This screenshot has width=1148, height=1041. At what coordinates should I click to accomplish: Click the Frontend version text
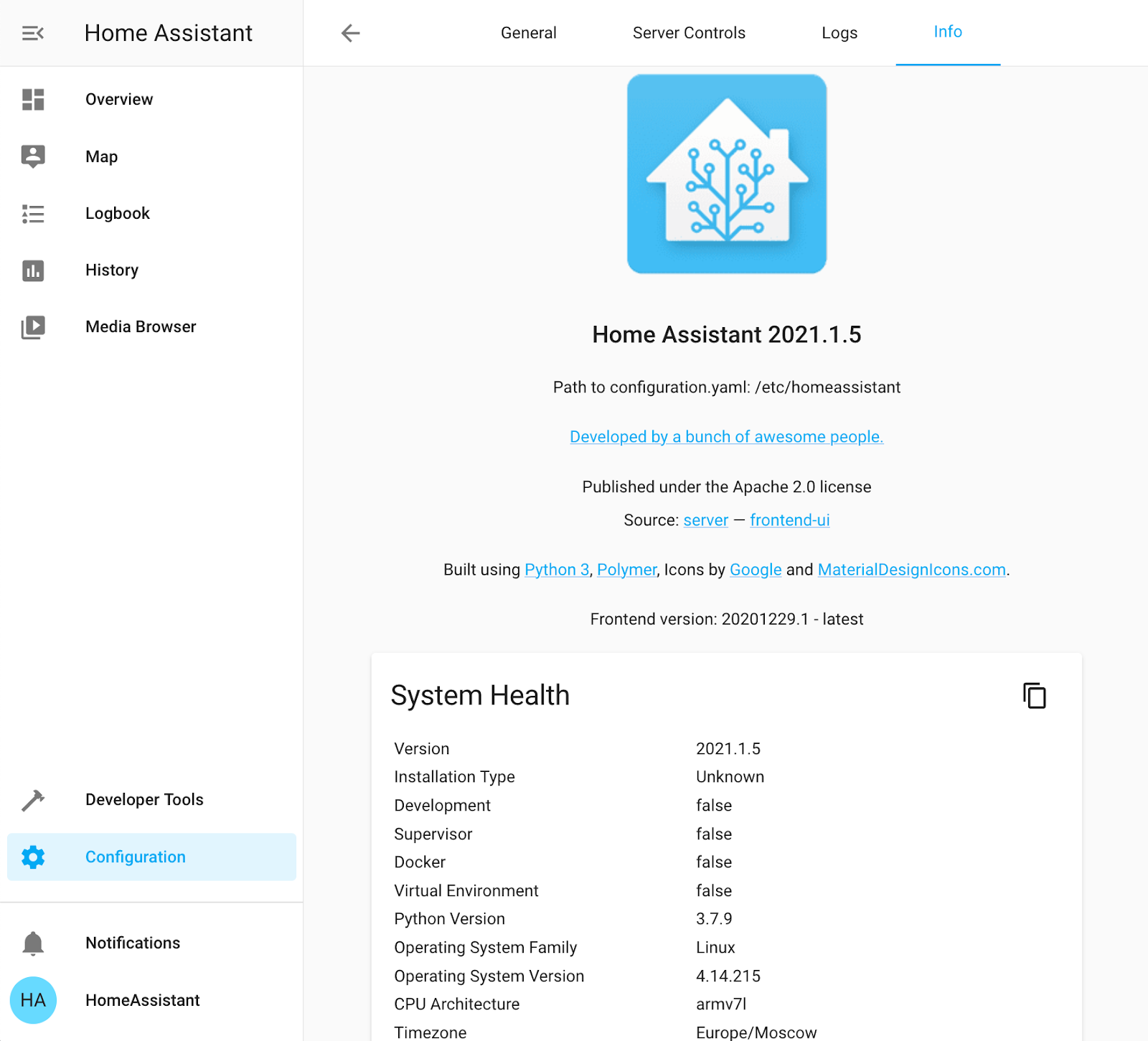click(727, 619)
